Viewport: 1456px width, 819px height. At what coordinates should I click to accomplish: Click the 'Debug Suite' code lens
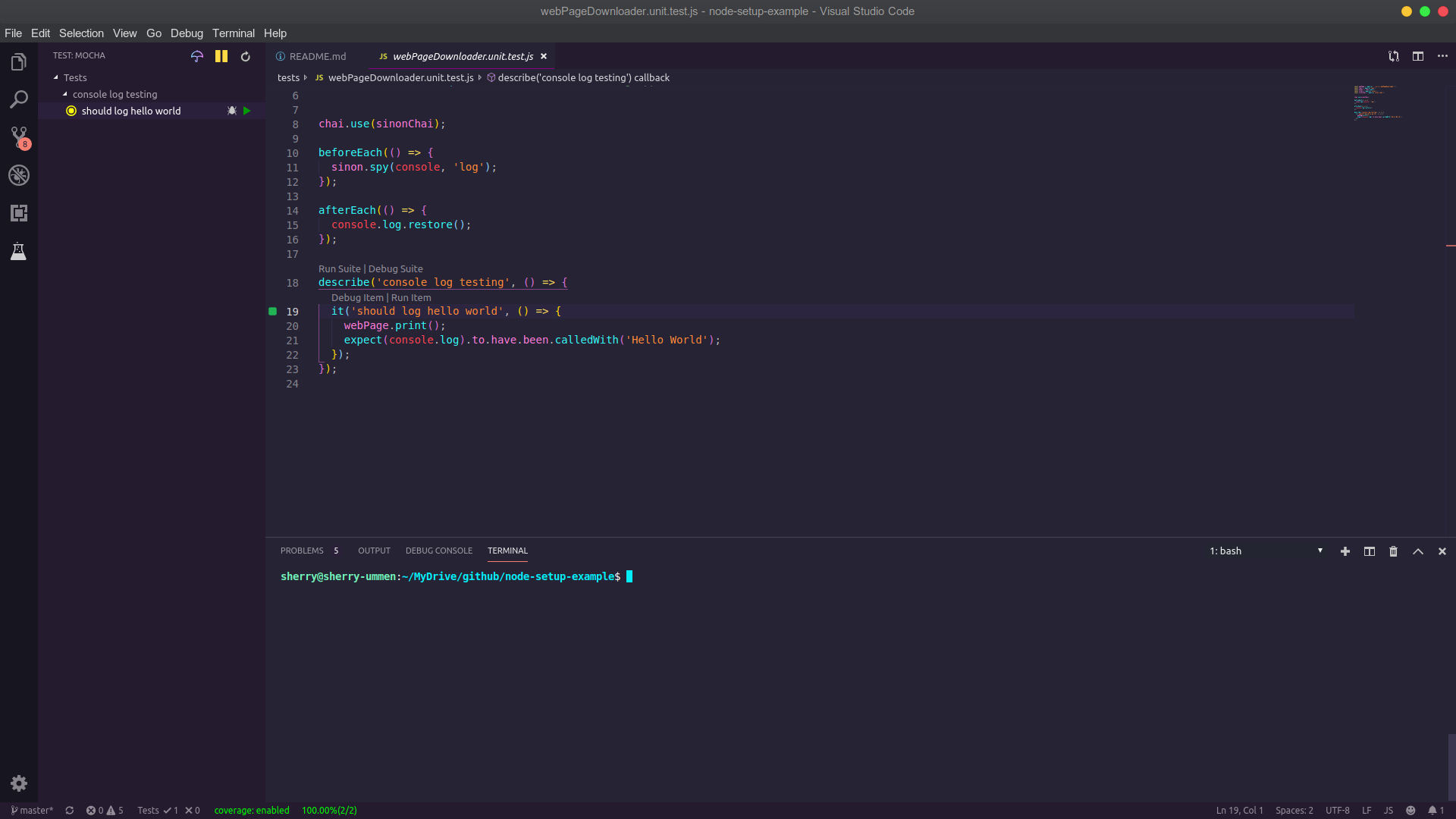click(x=396, y=269)
